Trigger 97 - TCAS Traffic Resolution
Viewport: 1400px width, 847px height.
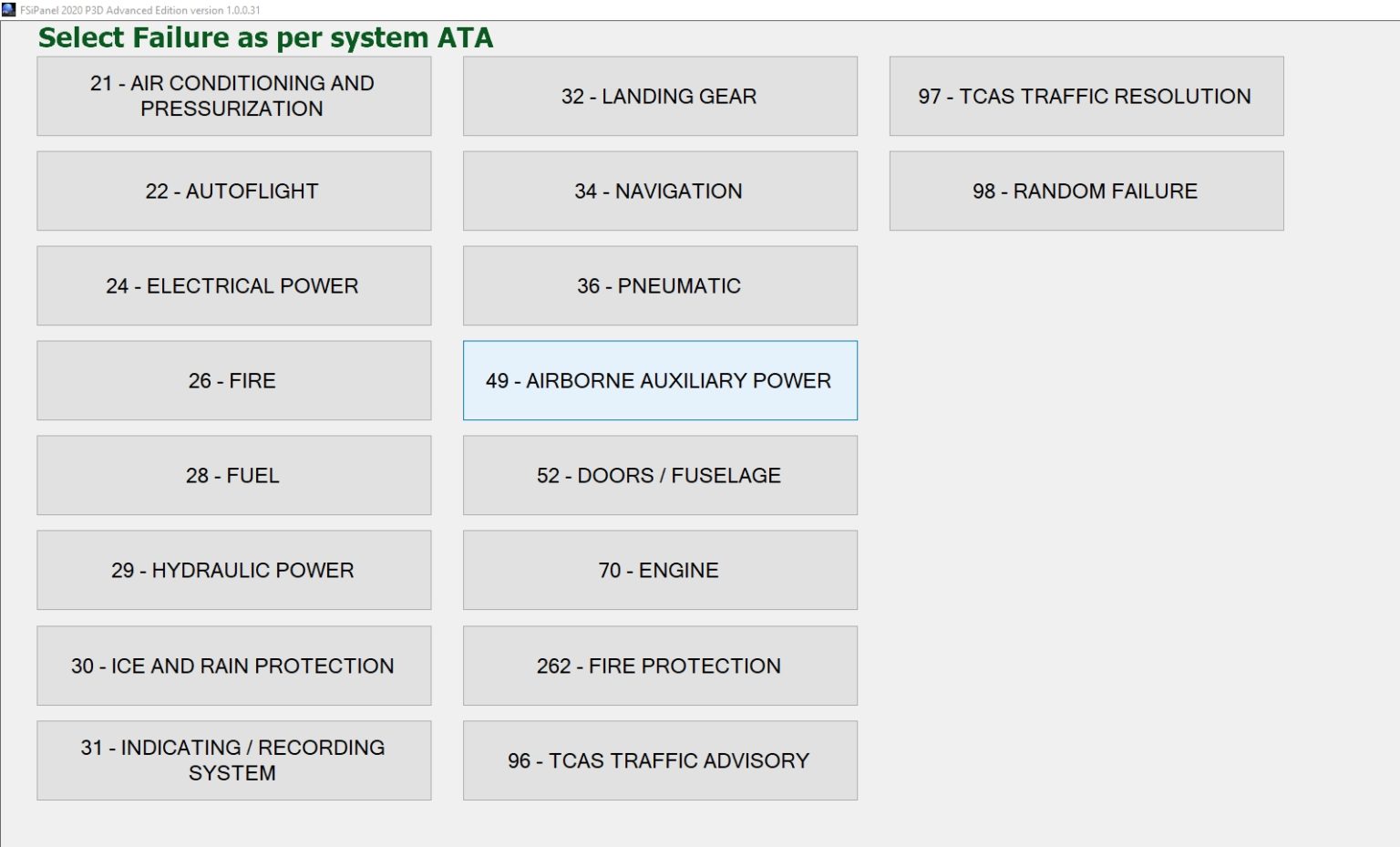pyautogui.click(x=1086, y=96)
